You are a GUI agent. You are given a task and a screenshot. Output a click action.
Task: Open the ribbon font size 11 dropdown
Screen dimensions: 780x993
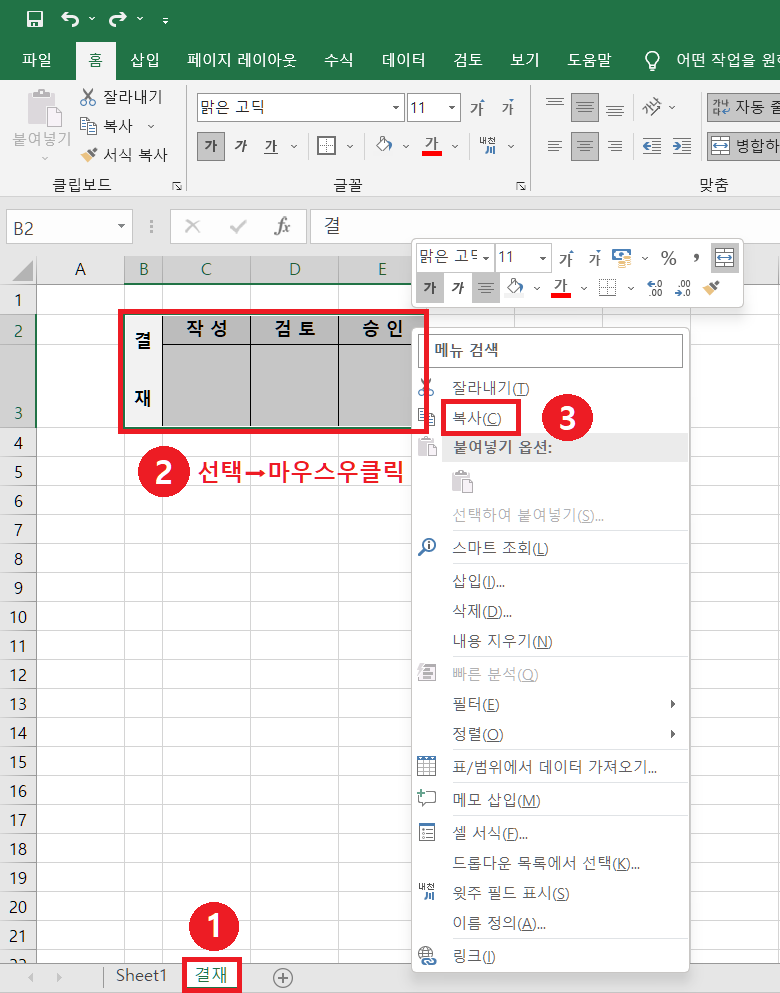click(451, 108)
